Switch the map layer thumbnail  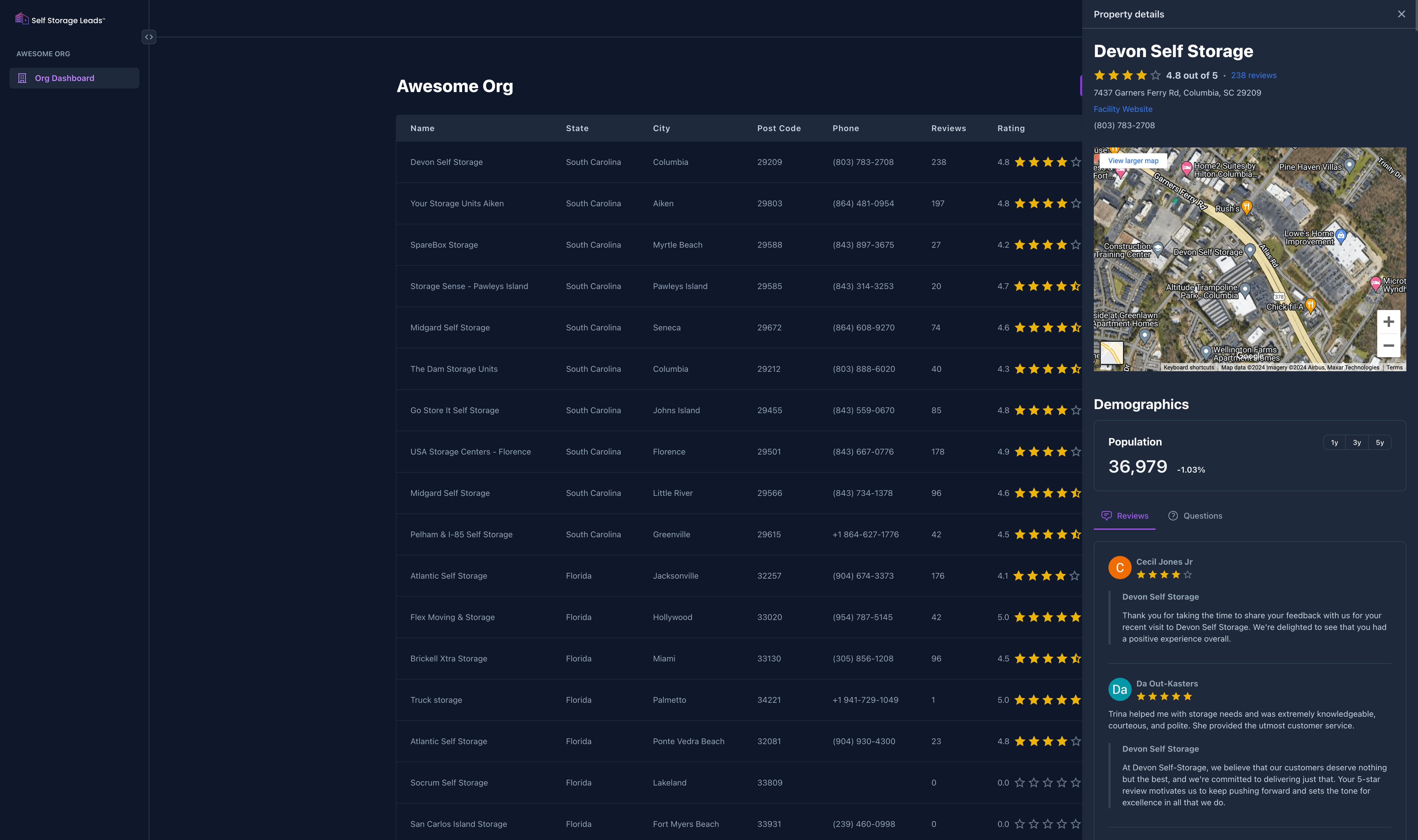tap(1111, 353)
